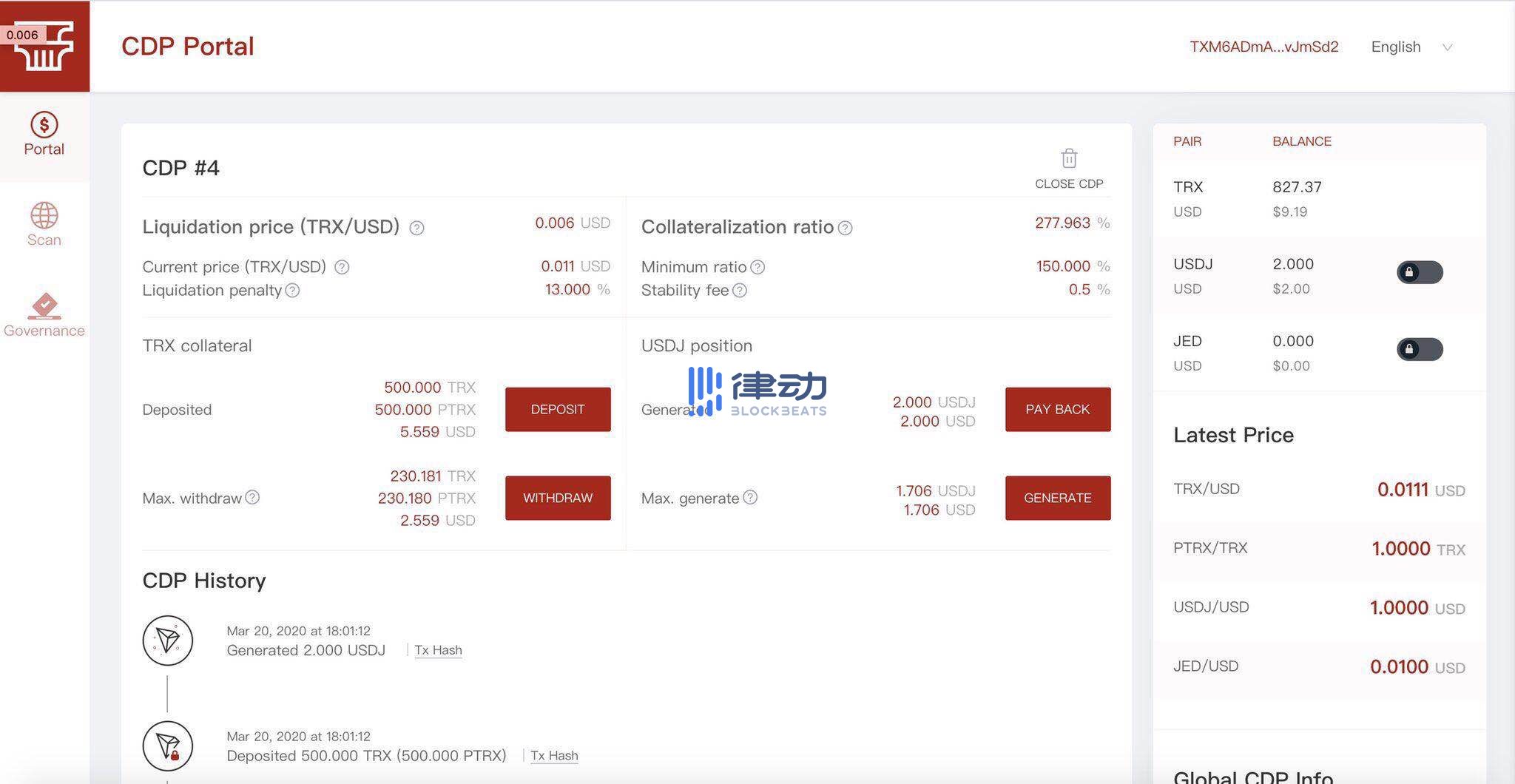Screen dimensions: 1515x784
Task: Click the trash icon to close CDP
Action: (1069, 159)
